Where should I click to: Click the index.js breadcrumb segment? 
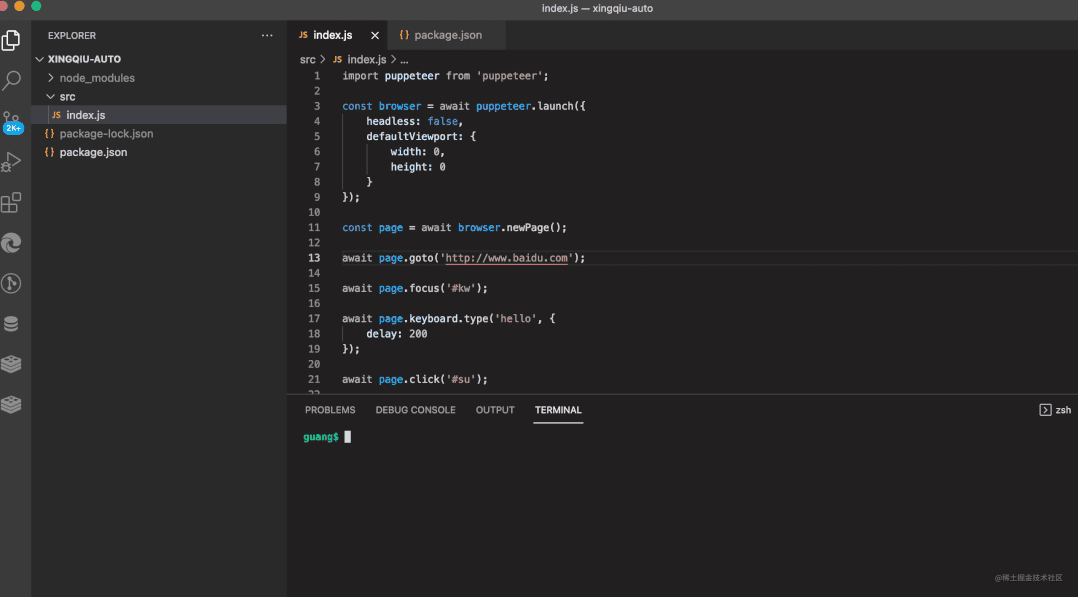(x=366, y=60)
